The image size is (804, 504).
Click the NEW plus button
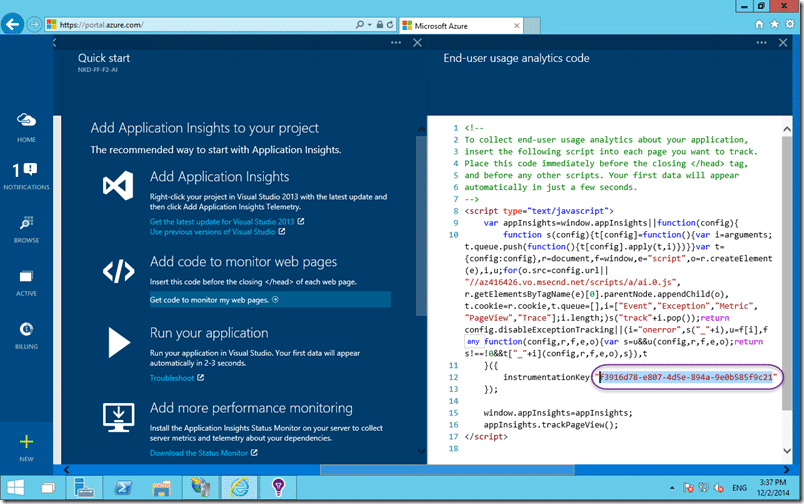[x=26, y=447]
